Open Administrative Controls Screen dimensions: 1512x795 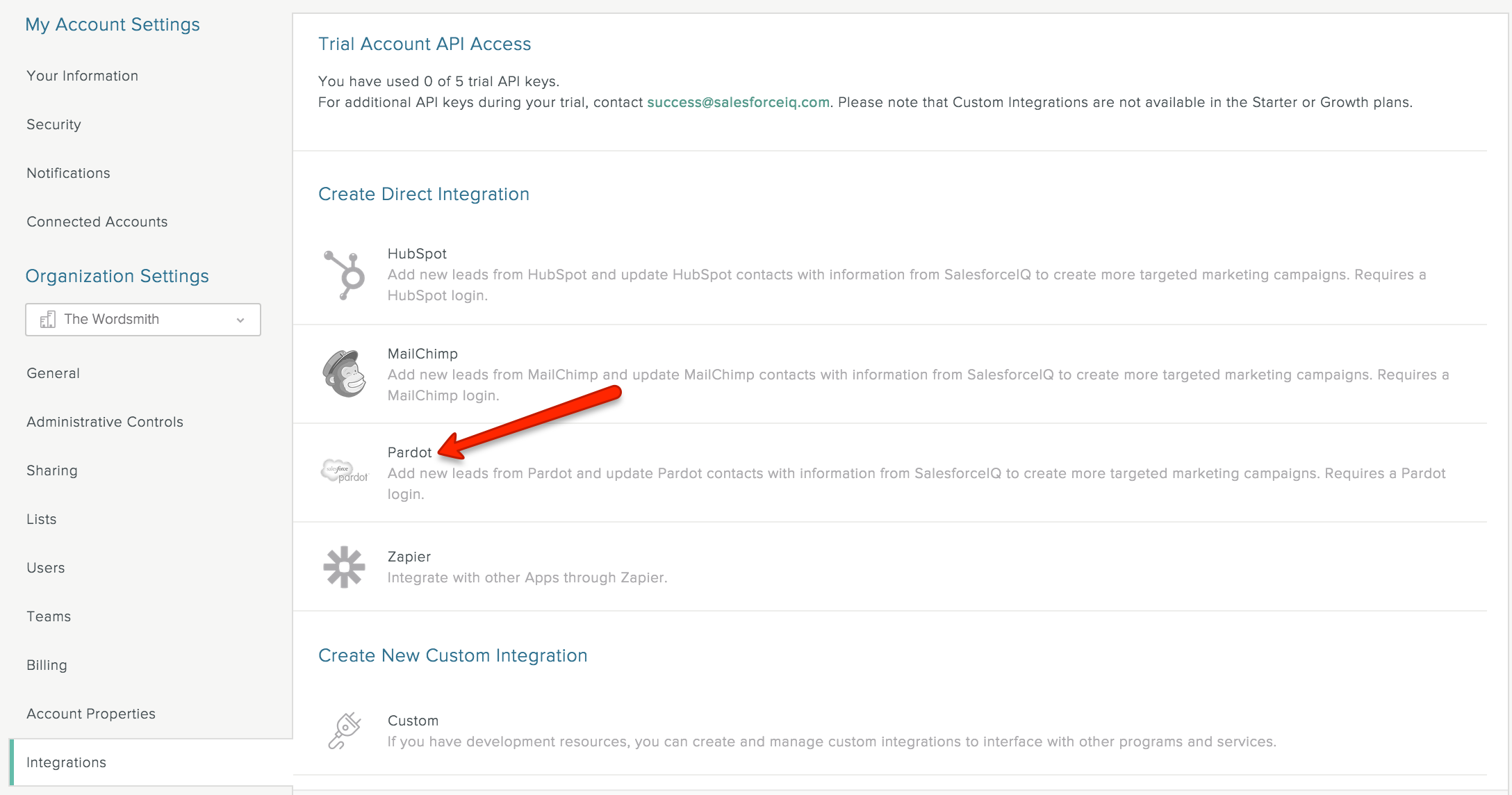point(105,422)
